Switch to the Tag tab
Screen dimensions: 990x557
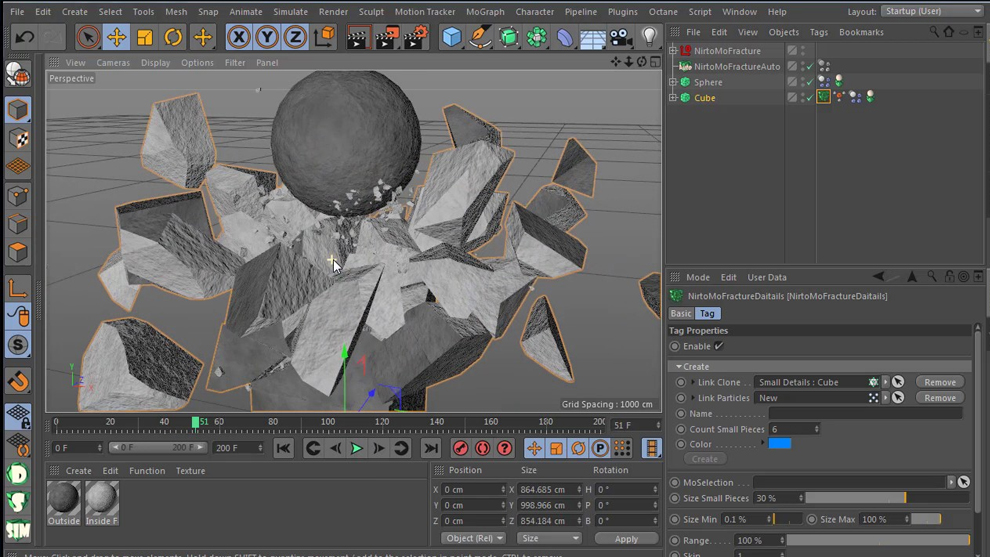pos(707,313)
